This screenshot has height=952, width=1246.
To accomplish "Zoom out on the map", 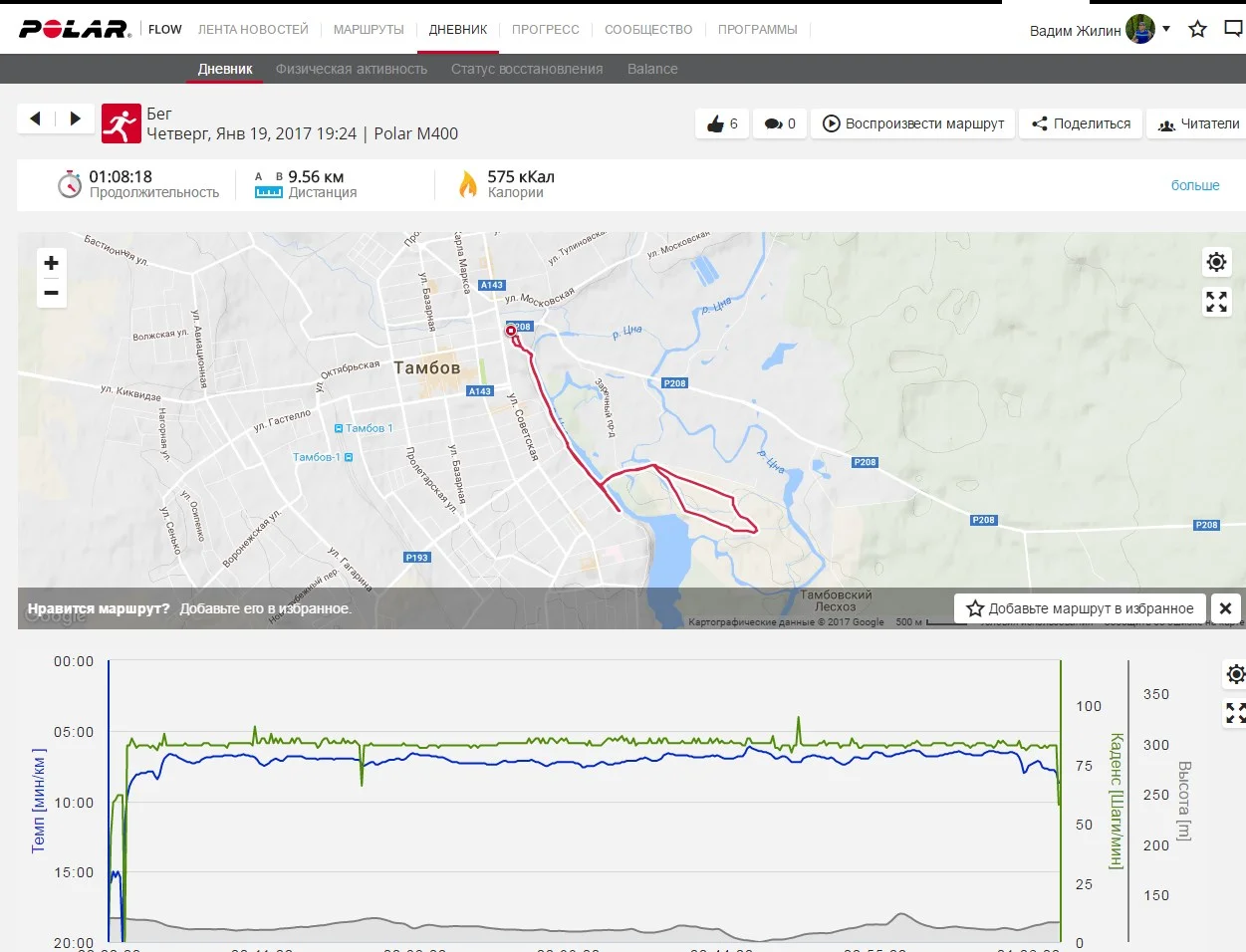I will pos(52,293).
